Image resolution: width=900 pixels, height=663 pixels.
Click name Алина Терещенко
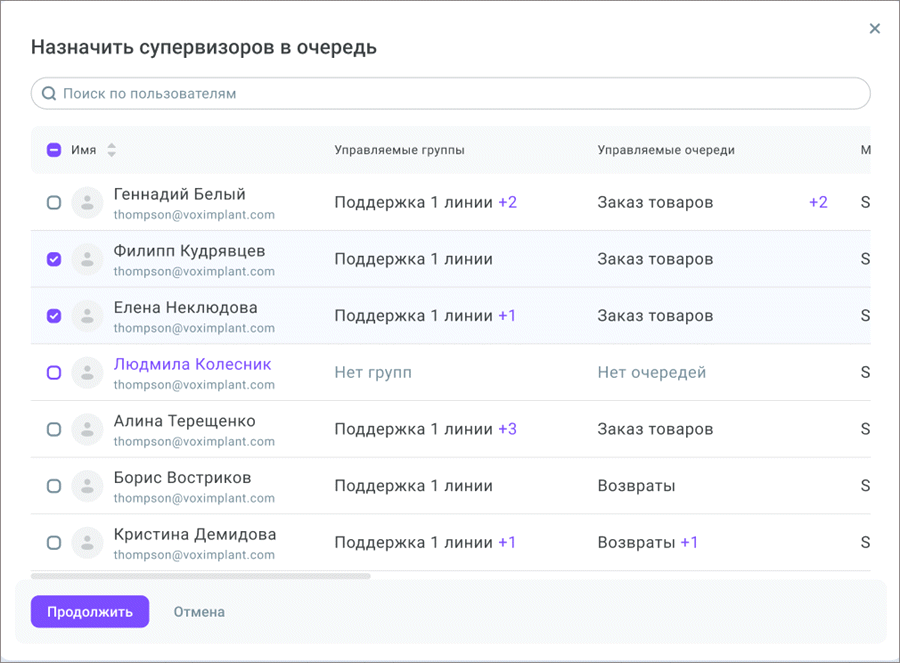[x=185, y=421]
